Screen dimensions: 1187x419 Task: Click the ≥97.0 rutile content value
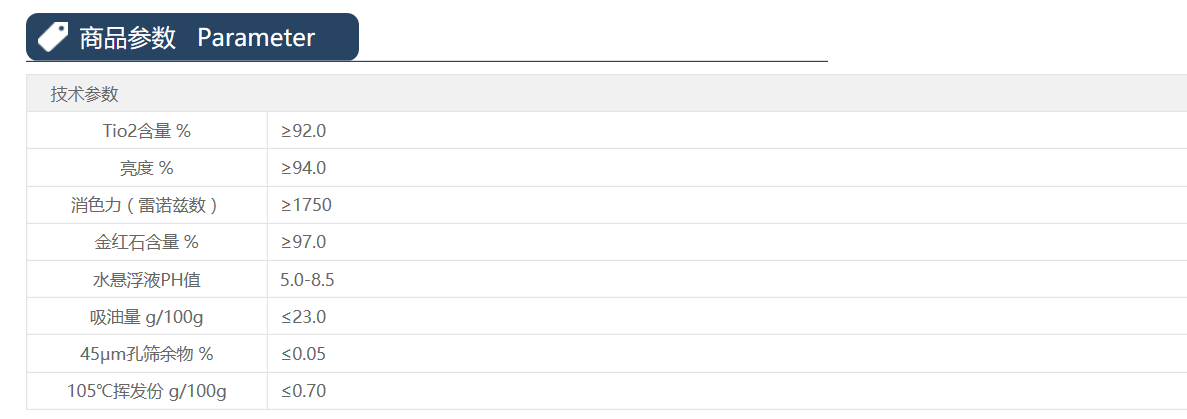click(x=303, y=242)
